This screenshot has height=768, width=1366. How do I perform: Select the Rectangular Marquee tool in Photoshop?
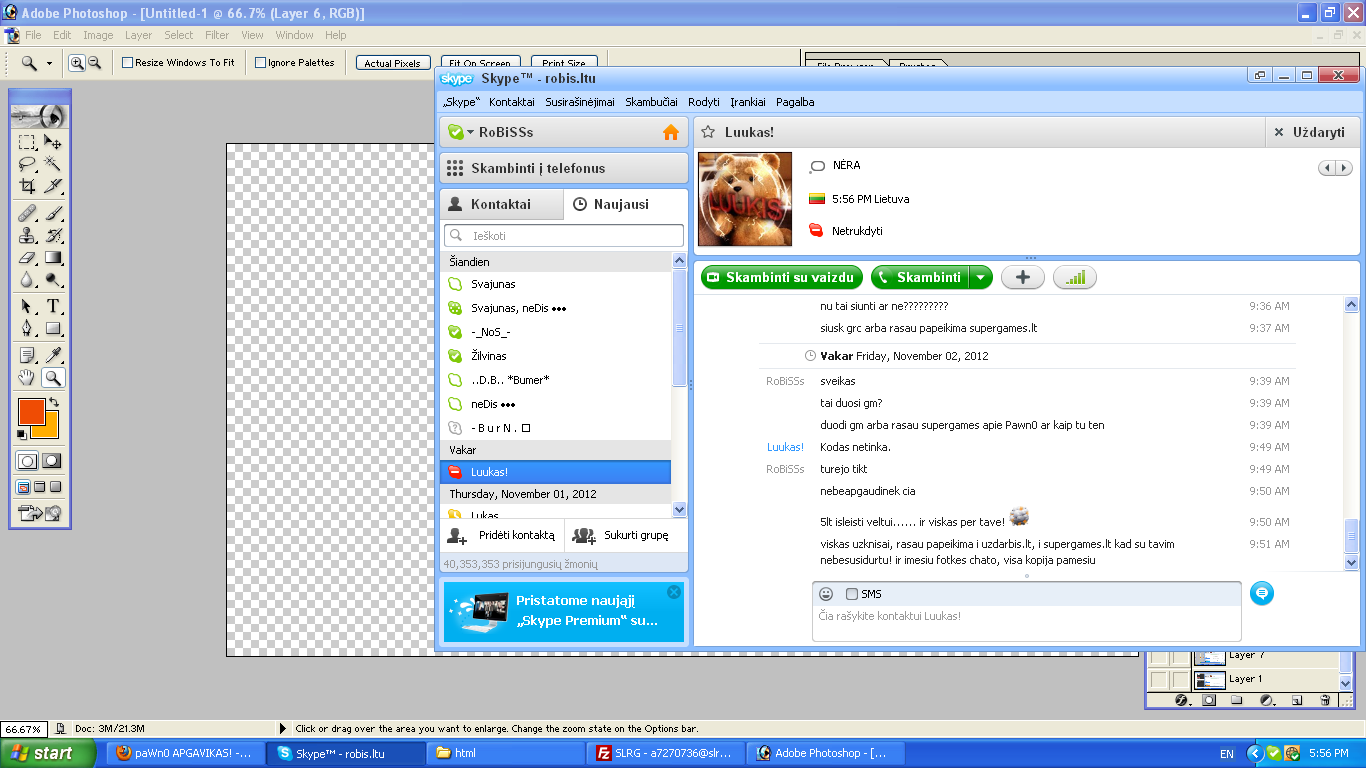click(27, 142)
